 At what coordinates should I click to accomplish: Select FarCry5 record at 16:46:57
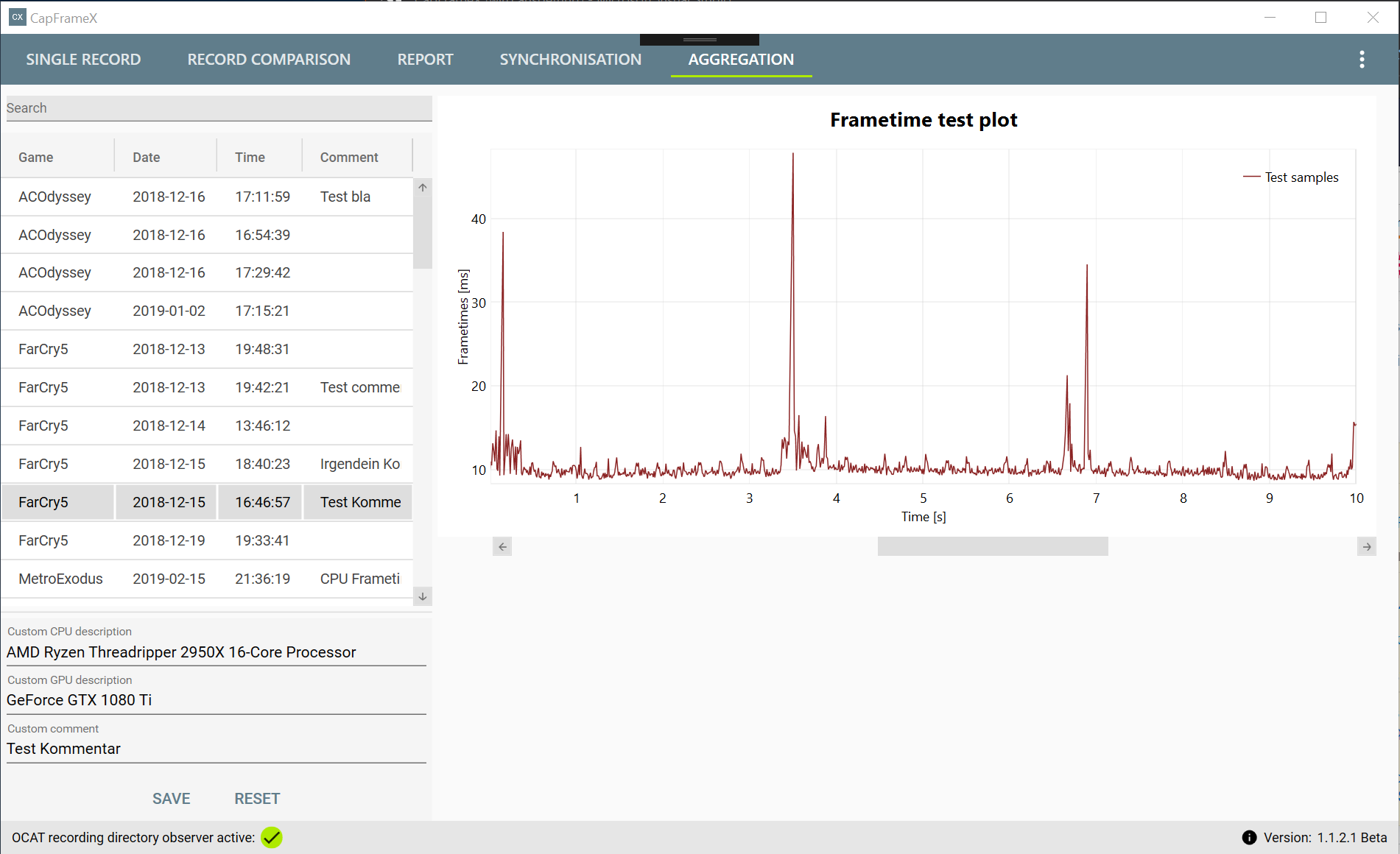coord(207,502)
